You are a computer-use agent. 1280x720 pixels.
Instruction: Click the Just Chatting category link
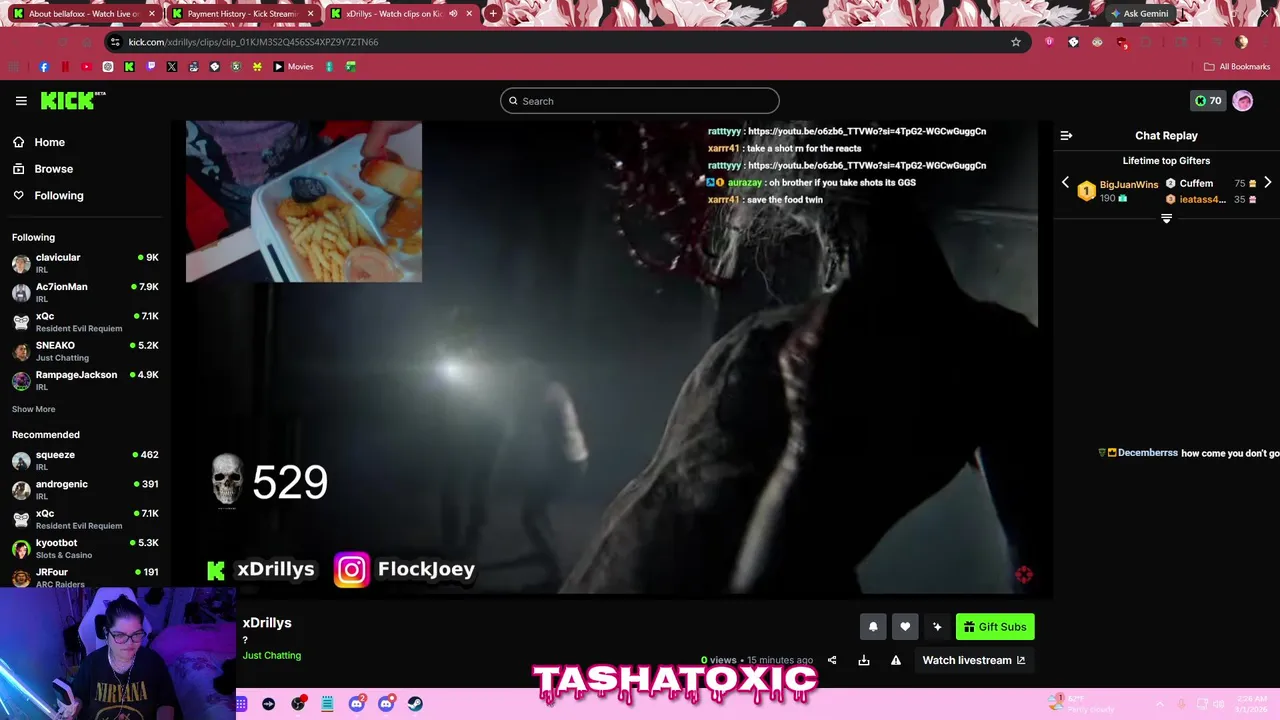271,656
